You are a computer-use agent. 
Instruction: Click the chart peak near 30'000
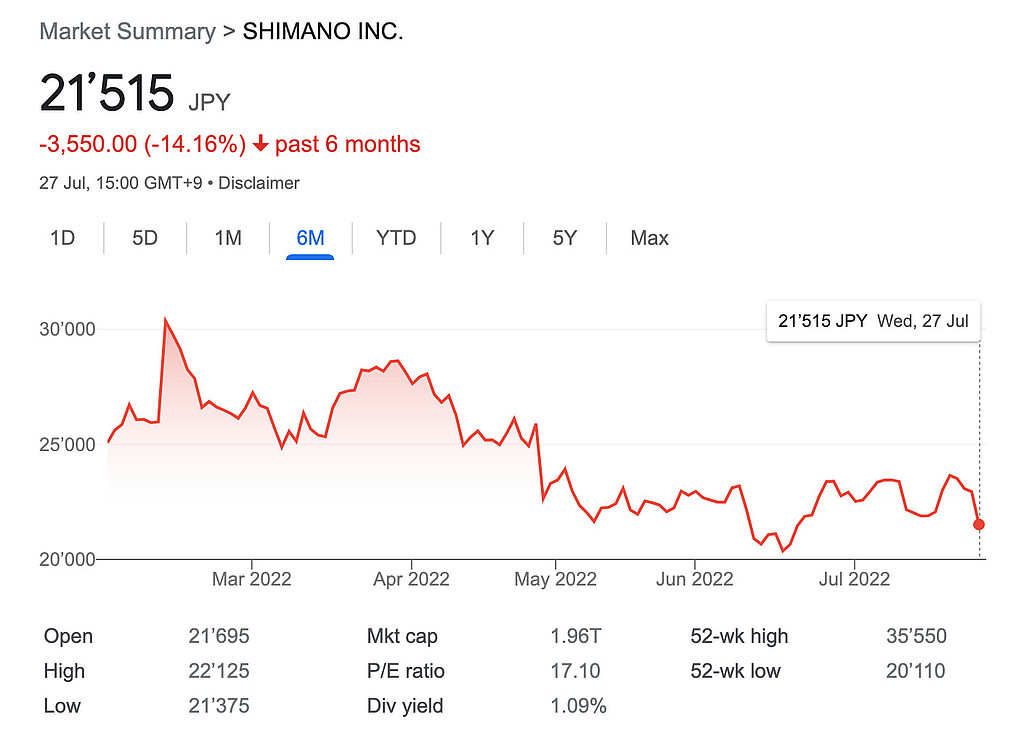point(165,320)
